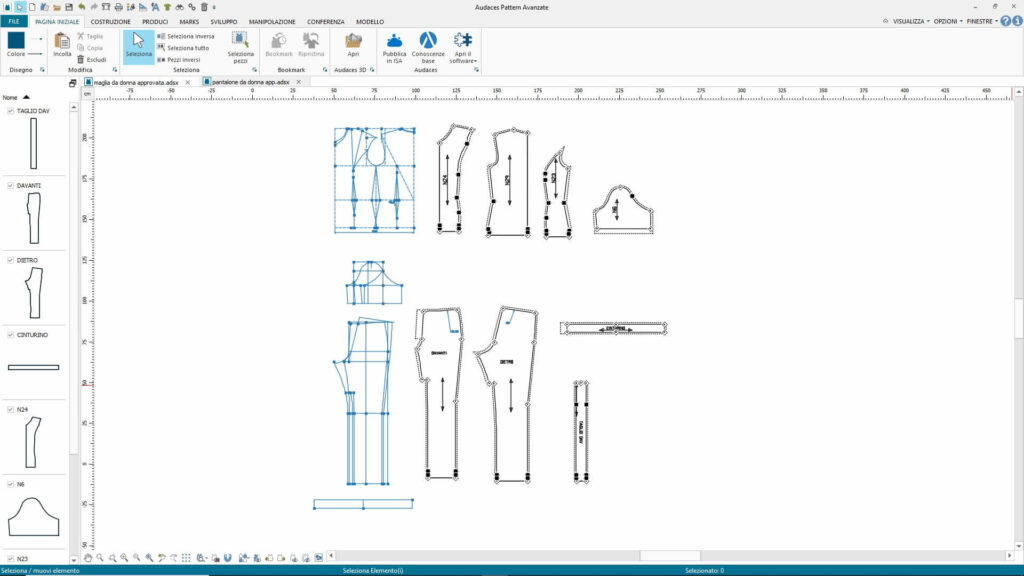
Task: Click Seleziona inversa option
Action: pos(186,37)
